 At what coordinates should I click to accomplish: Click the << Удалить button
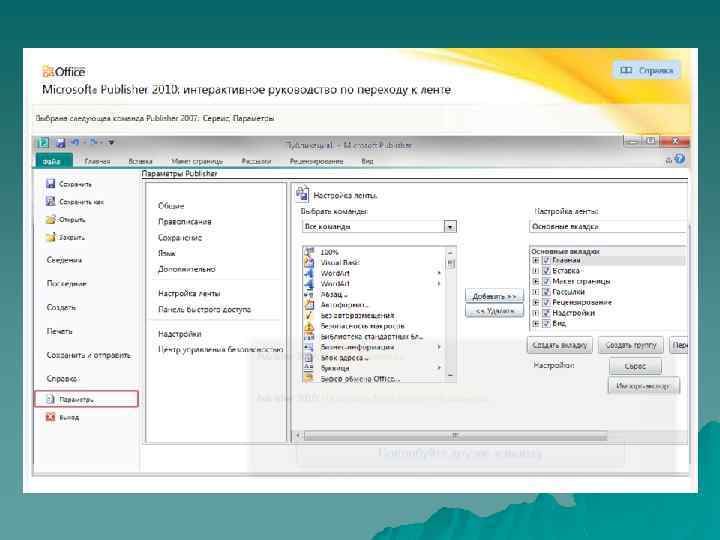(494, 311)
